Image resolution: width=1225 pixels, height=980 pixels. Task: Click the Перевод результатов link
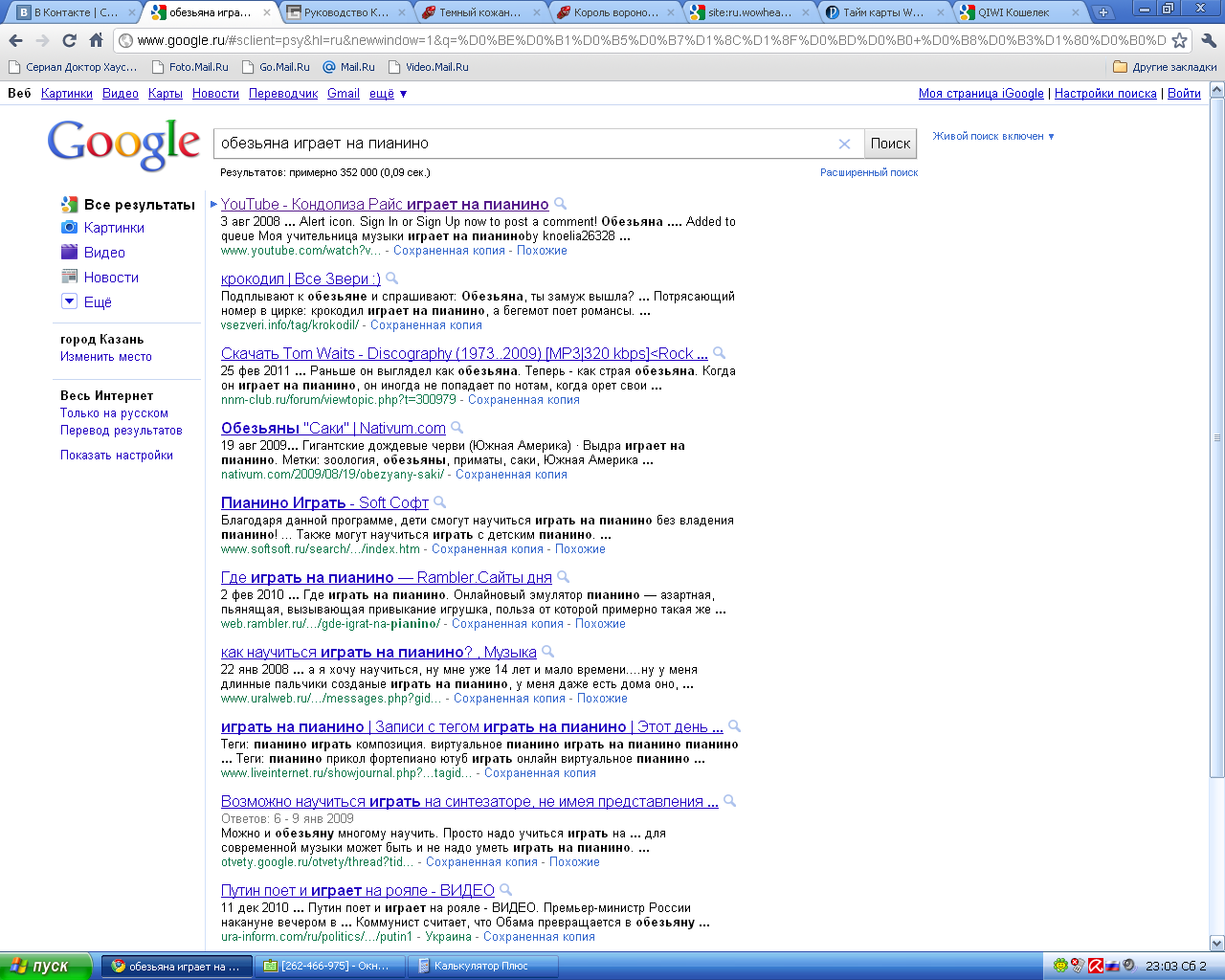122,431
